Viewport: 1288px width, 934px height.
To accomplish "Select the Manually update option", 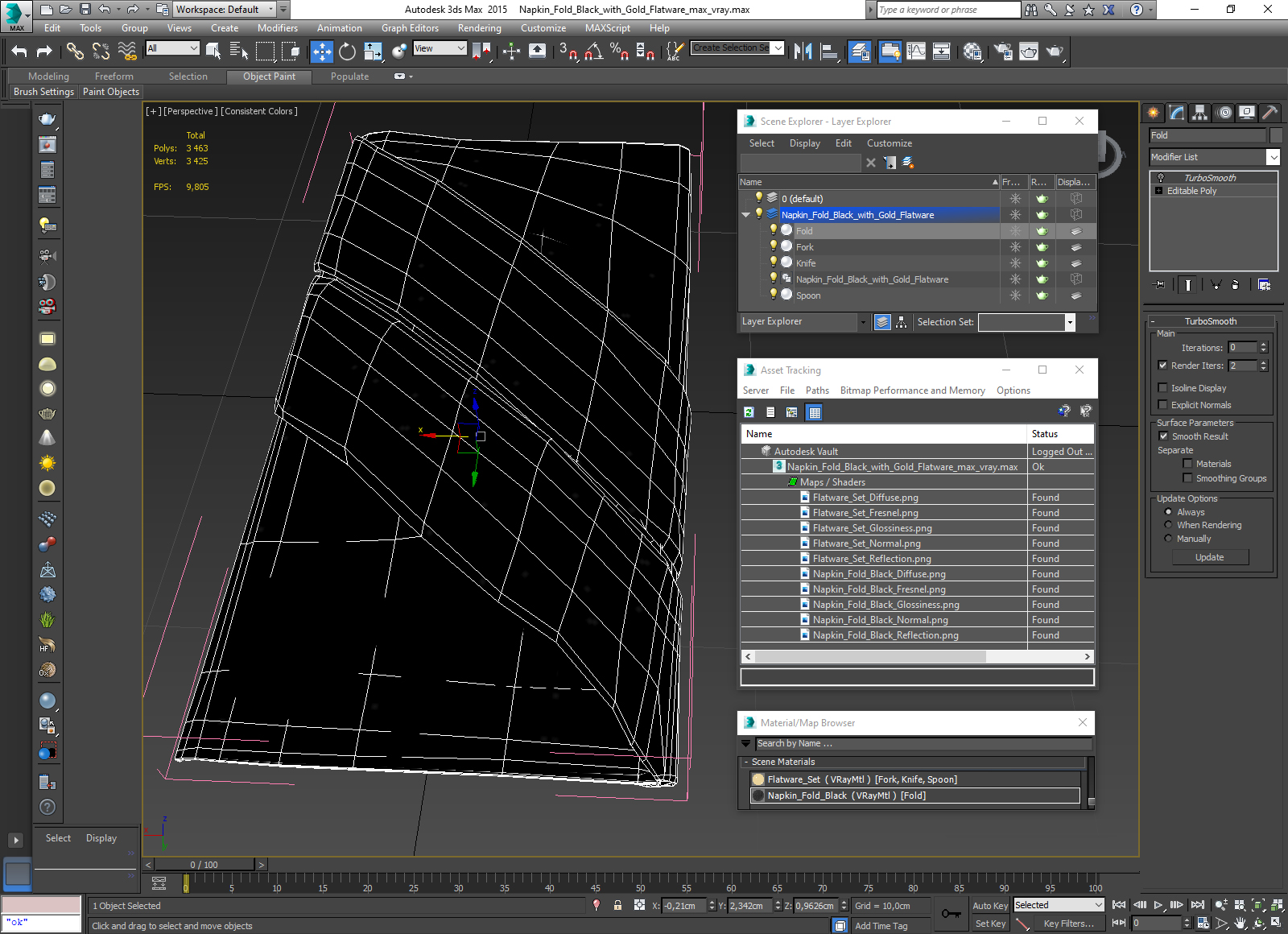I will 1168,539.
